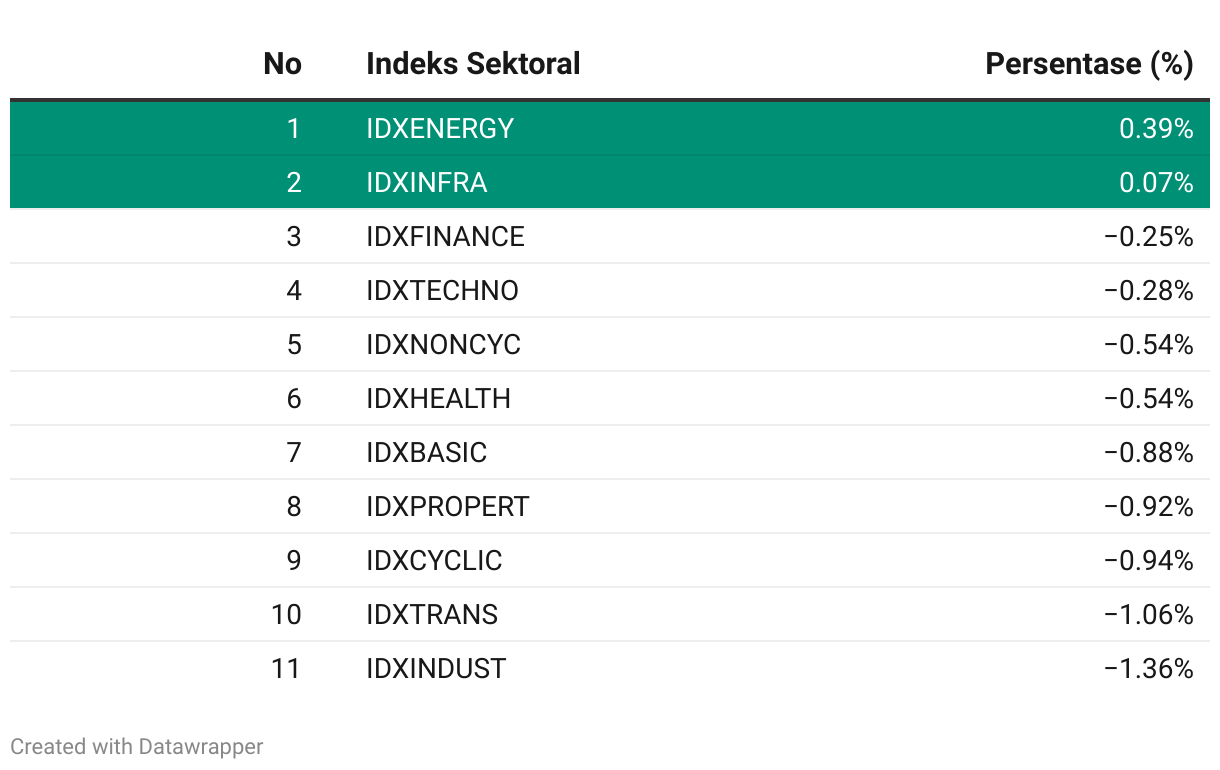
Task: Click the 0.39% percentage value
Action: coord(1156,129)
